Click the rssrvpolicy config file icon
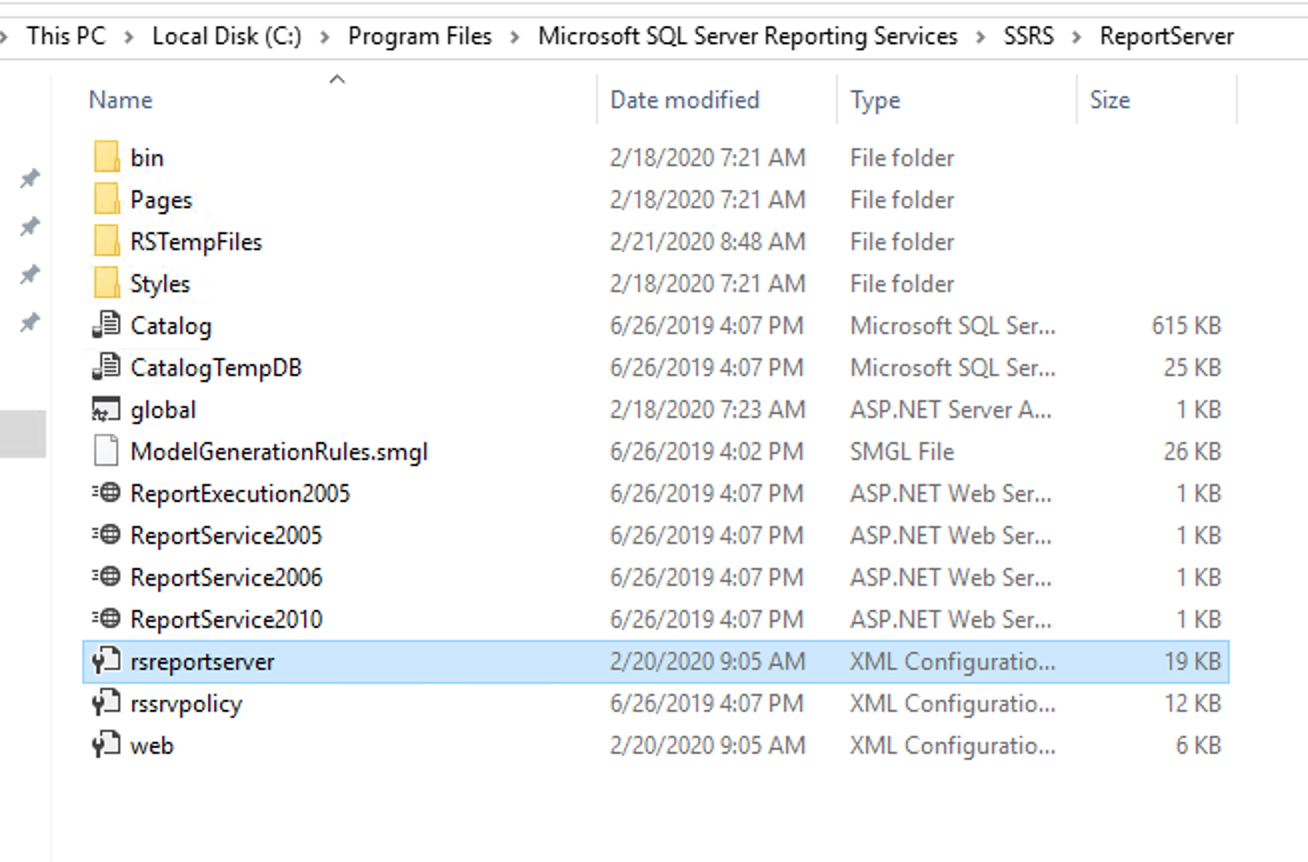1308x862 pixels. (x=106, y=703)
